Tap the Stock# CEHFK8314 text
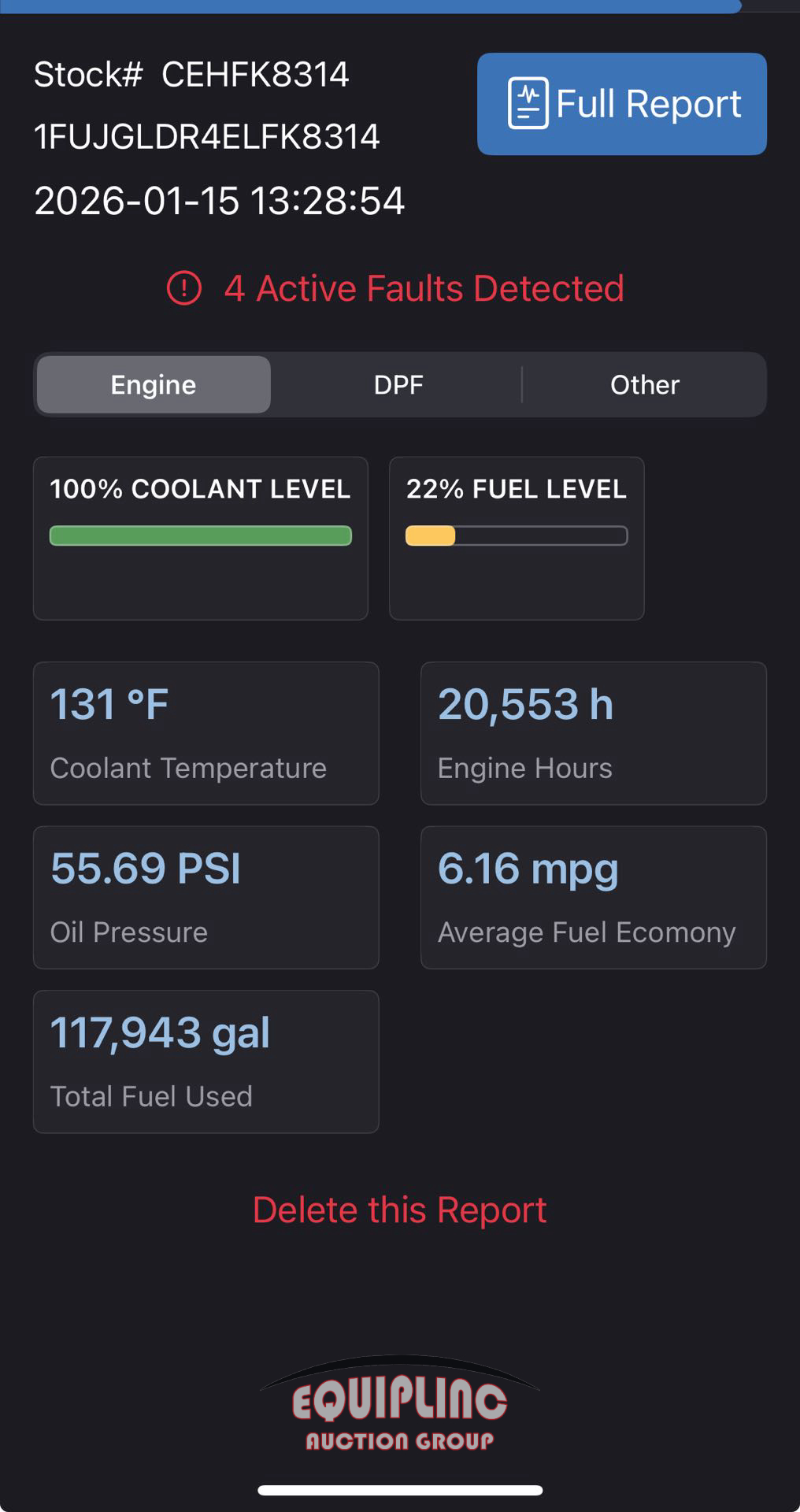The width and height of the screenshot is (800, 1512). pyautogui.click(x=191, y=75)
